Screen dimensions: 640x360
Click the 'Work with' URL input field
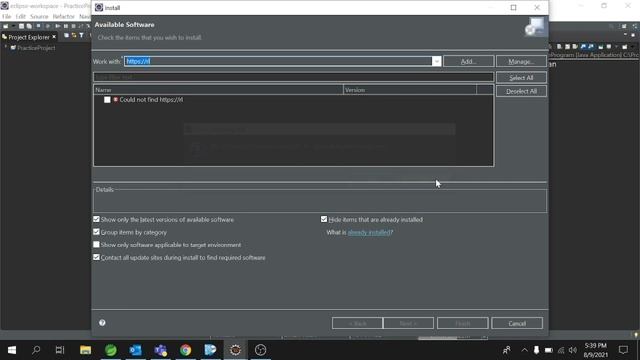click(278, 61)
